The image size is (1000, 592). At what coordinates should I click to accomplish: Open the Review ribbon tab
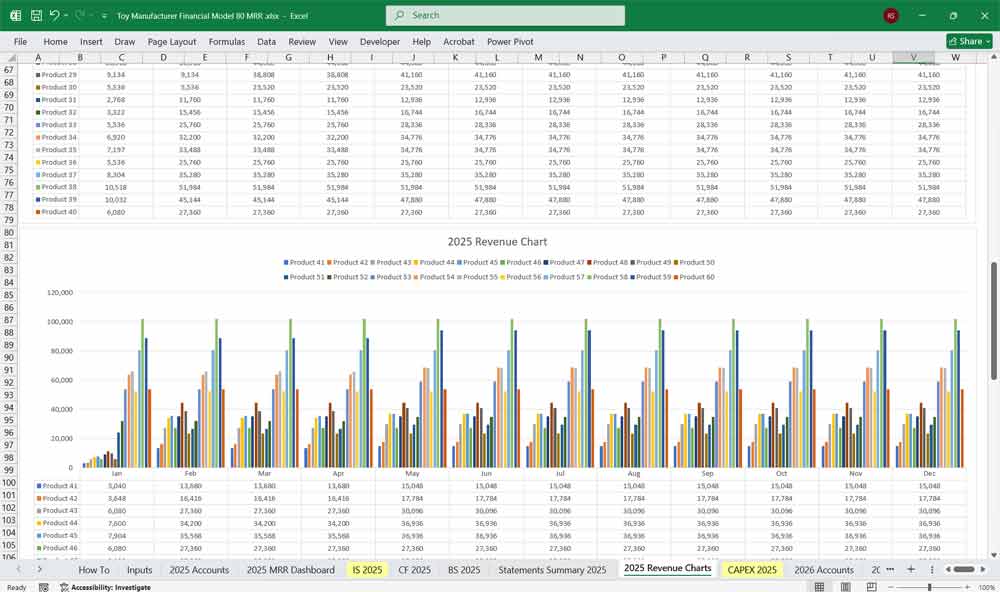click(302, 41)
